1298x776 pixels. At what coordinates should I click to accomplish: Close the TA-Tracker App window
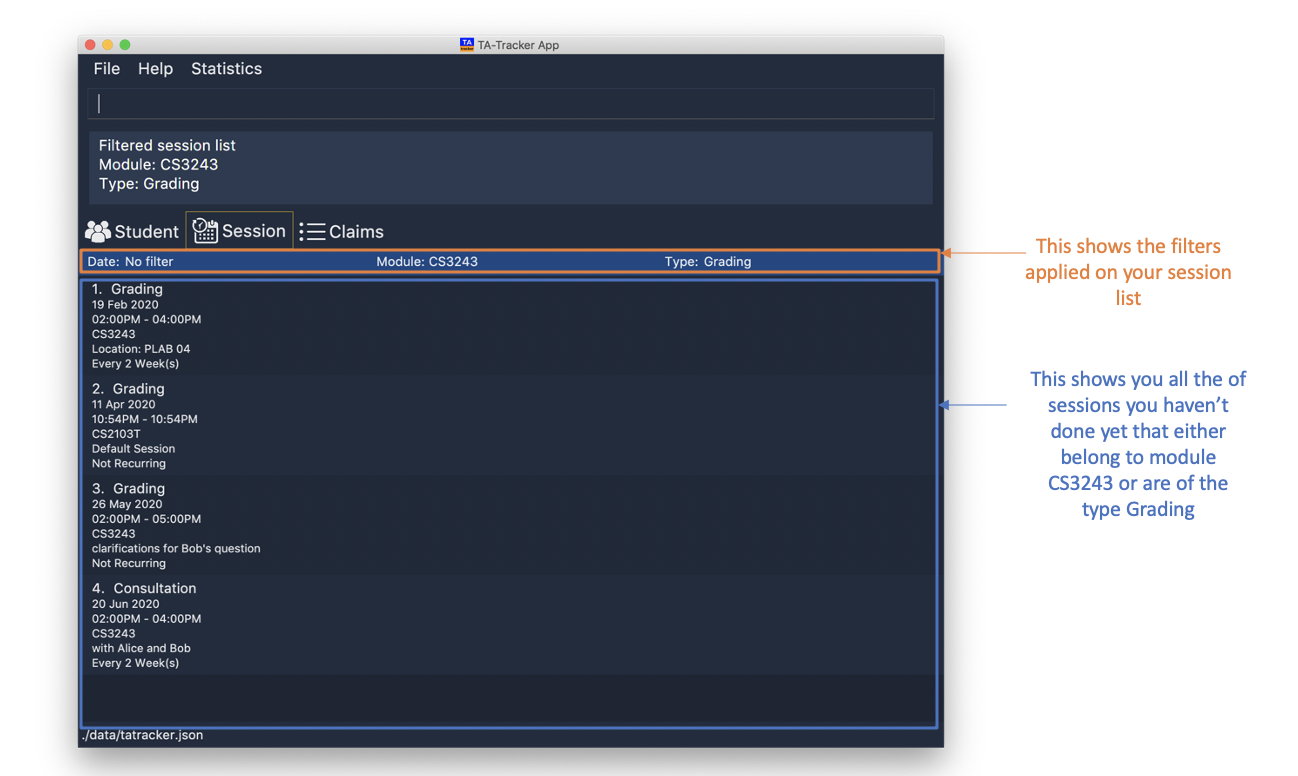(90, 45)
